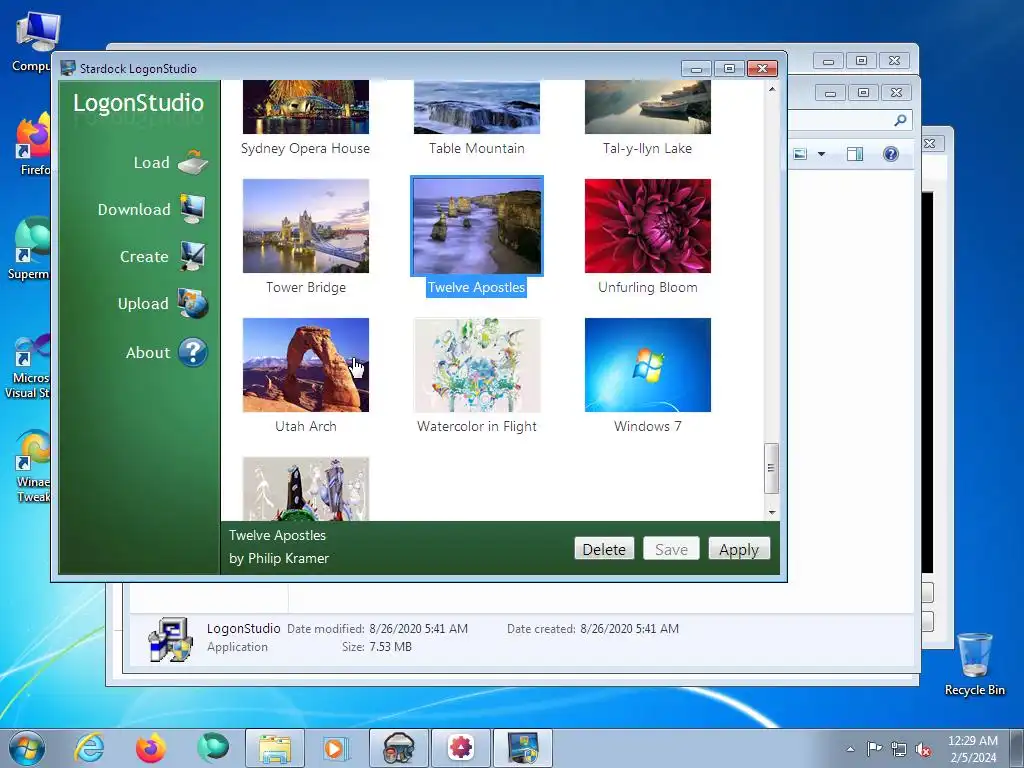Select the Upload menu label
Image resolution: width=1024 pixels, height=768 pixels.
click(143, 304)
